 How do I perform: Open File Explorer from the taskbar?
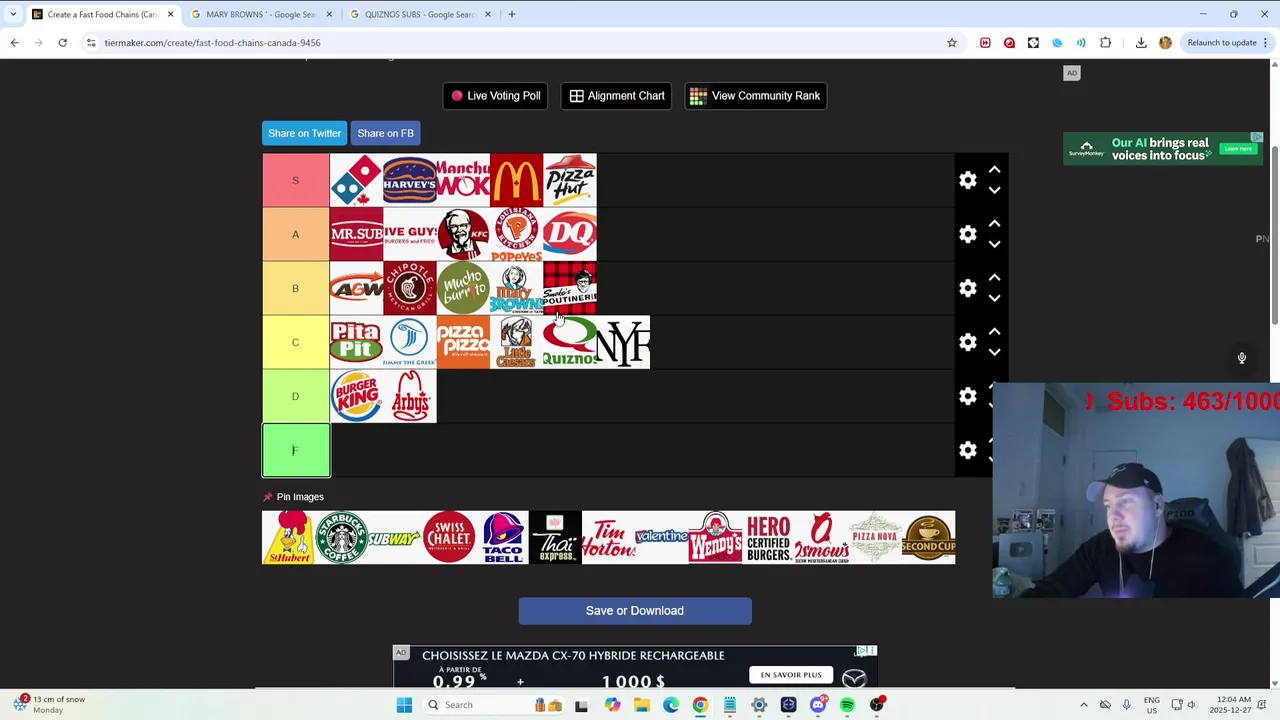click(x=641, y=705)
